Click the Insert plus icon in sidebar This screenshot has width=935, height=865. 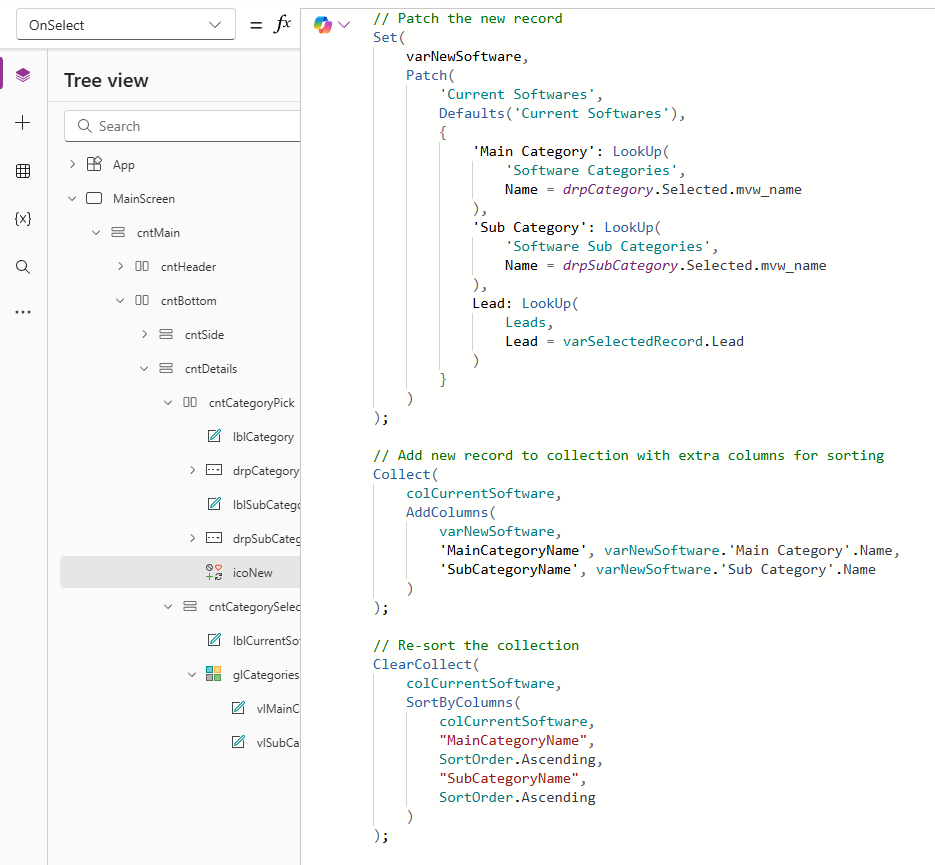[23, 122]
